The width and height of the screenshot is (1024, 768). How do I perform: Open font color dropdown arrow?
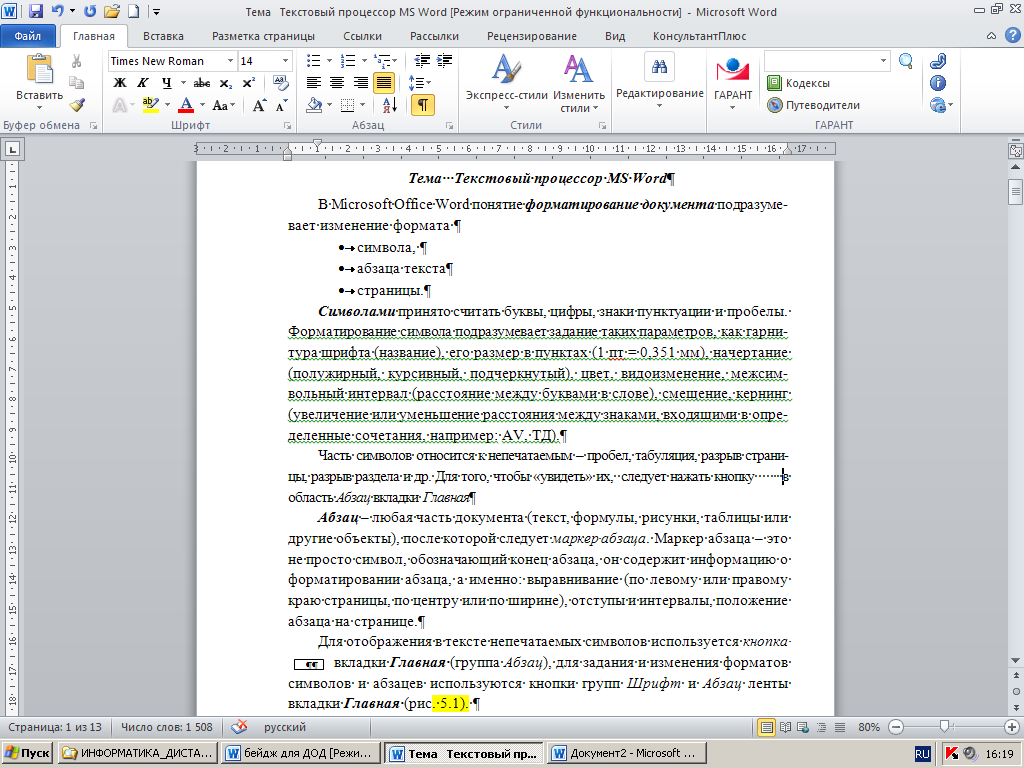(202, 105)
